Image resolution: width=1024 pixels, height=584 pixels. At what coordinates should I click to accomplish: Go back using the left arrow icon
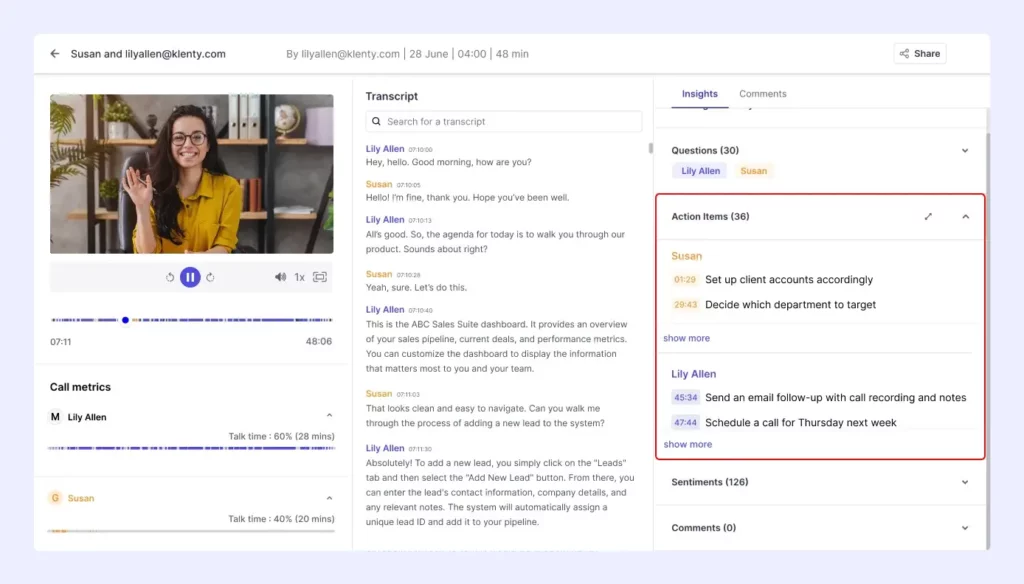click(x=55, y=54)
